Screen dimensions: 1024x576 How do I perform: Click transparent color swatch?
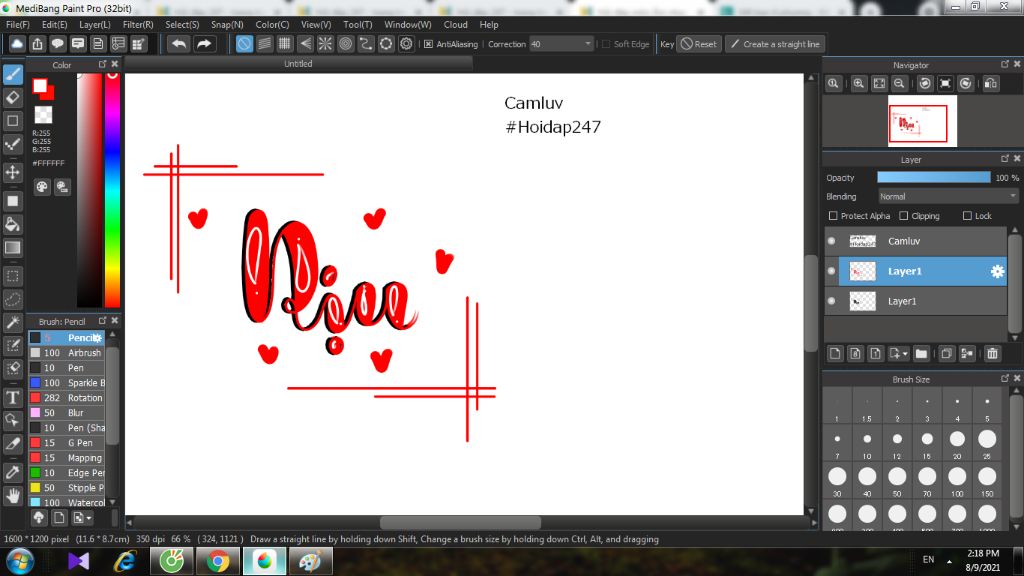[43, 115]
